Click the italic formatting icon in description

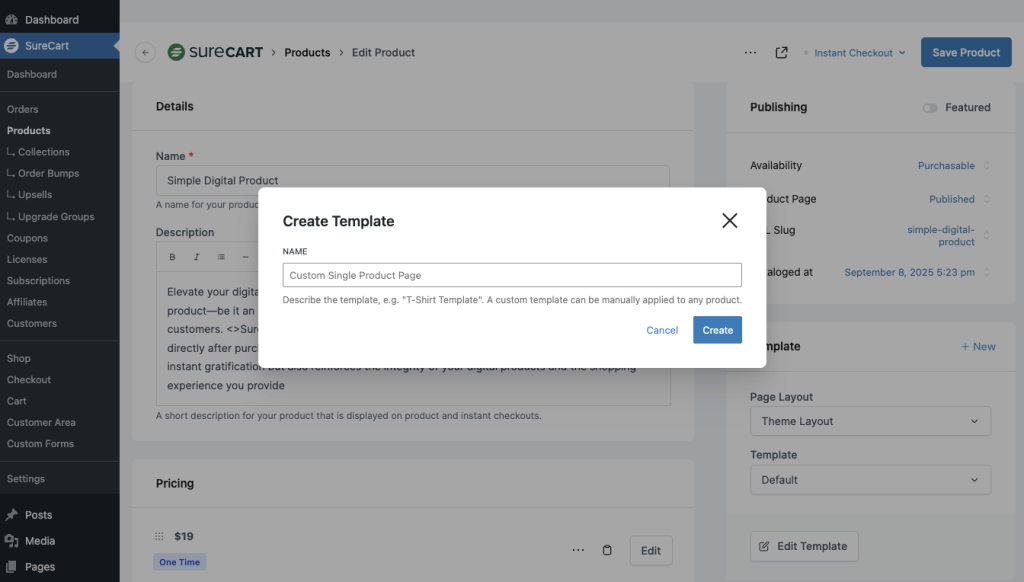pyautogui.click(x=196, y=257)
